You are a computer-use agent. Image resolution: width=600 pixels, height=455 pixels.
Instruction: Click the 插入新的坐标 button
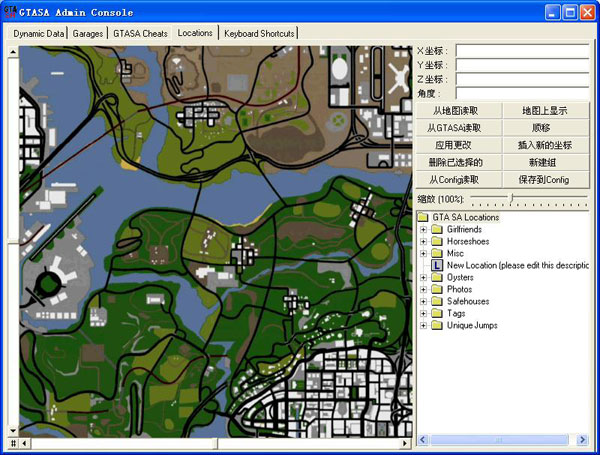pyautogui.click(x=546, y=145)
